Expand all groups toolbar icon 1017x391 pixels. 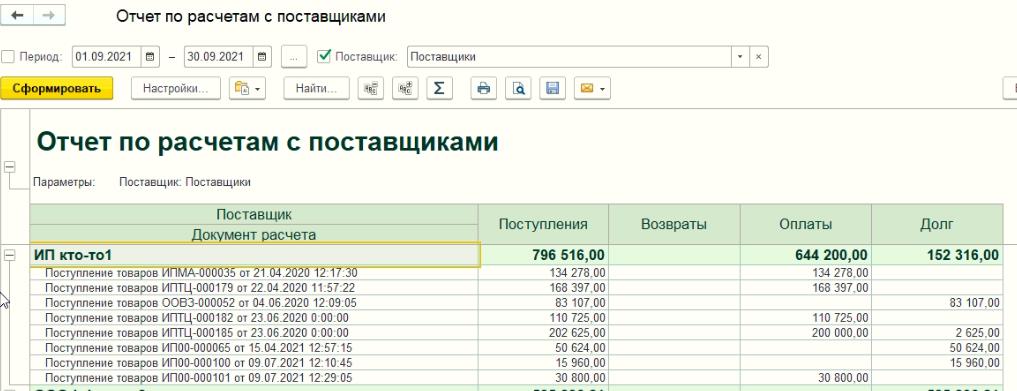(x=405, y=89)
